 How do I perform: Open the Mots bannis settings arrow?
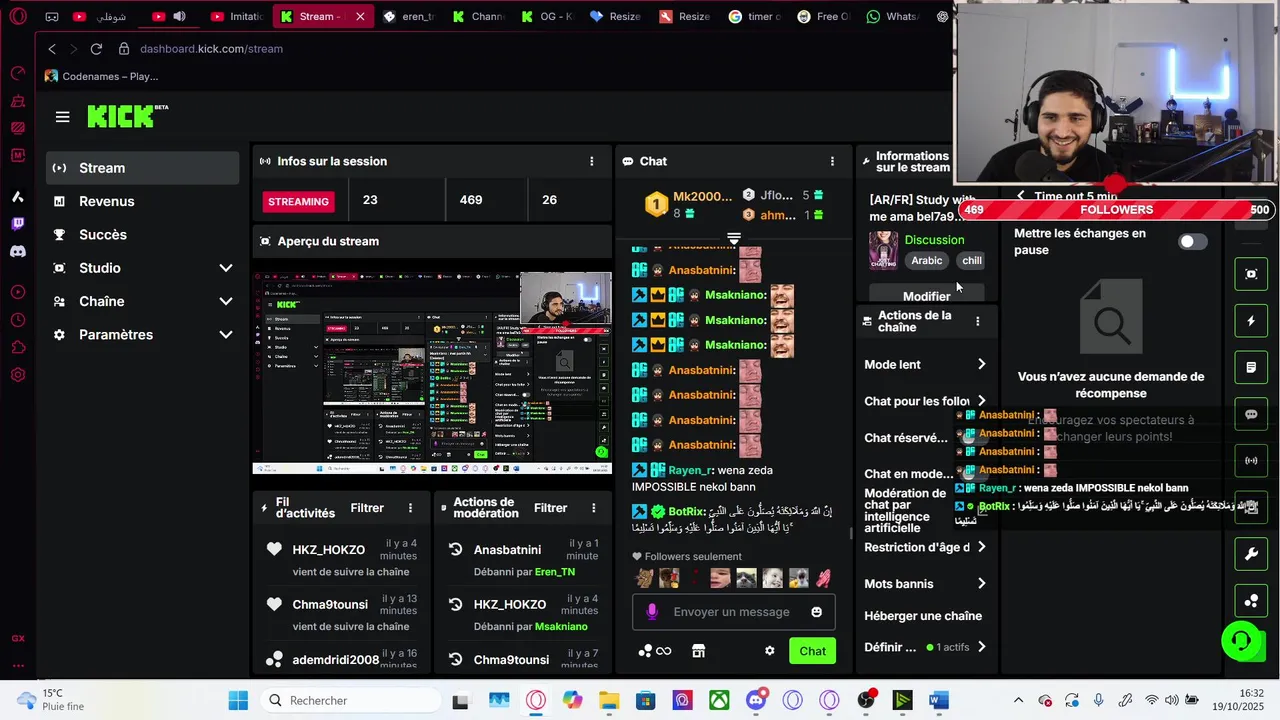coord(981,584)
